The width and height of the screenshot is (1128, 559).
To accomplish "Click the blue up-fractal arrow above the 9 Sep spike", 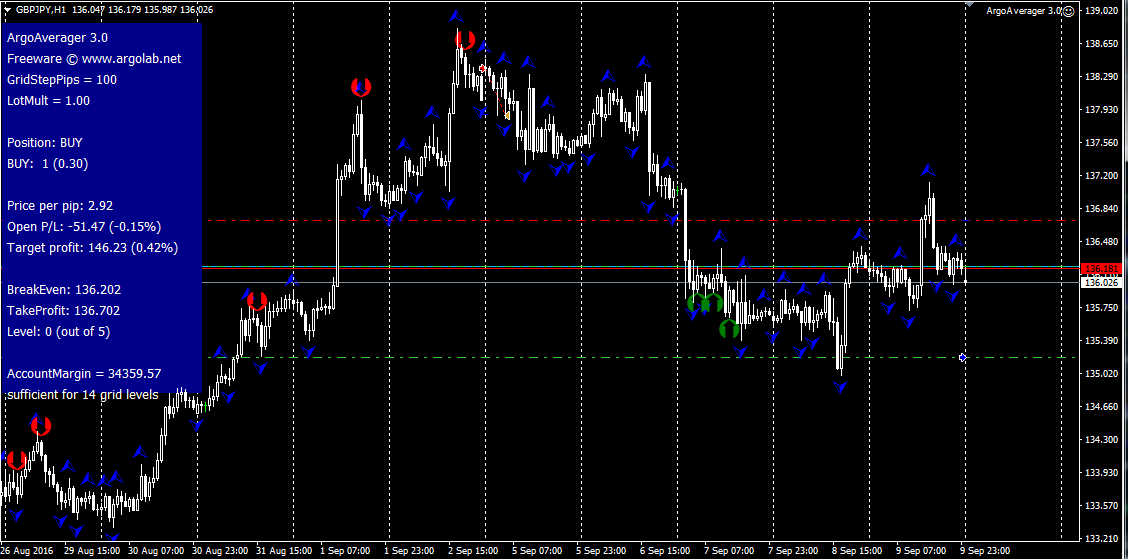I will 928,171.
